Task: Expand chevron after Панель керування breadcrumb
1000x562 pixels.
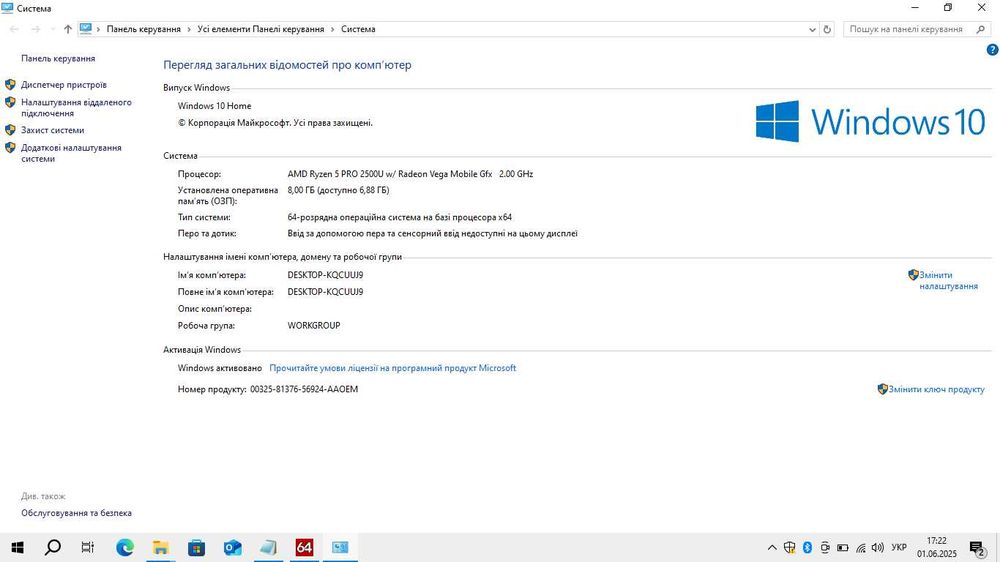Action: click(x=189, y=29)
